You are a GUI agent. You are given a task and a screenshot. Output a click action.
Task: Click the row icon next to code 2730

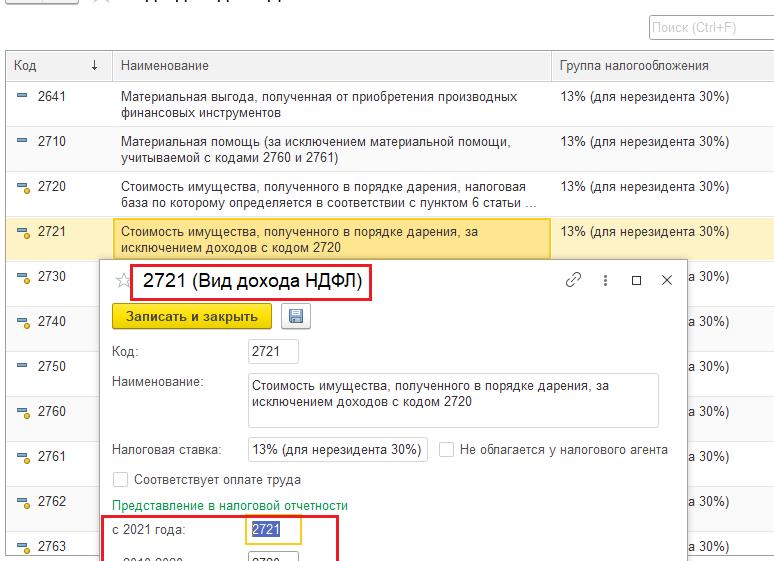(23, 277)
